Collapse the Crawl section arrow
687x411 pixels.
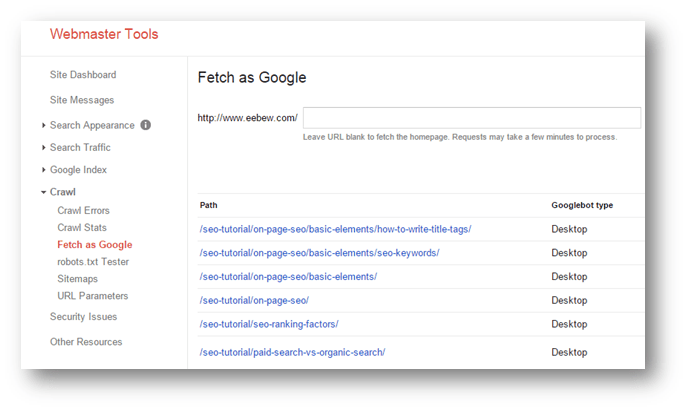(43, 192)
